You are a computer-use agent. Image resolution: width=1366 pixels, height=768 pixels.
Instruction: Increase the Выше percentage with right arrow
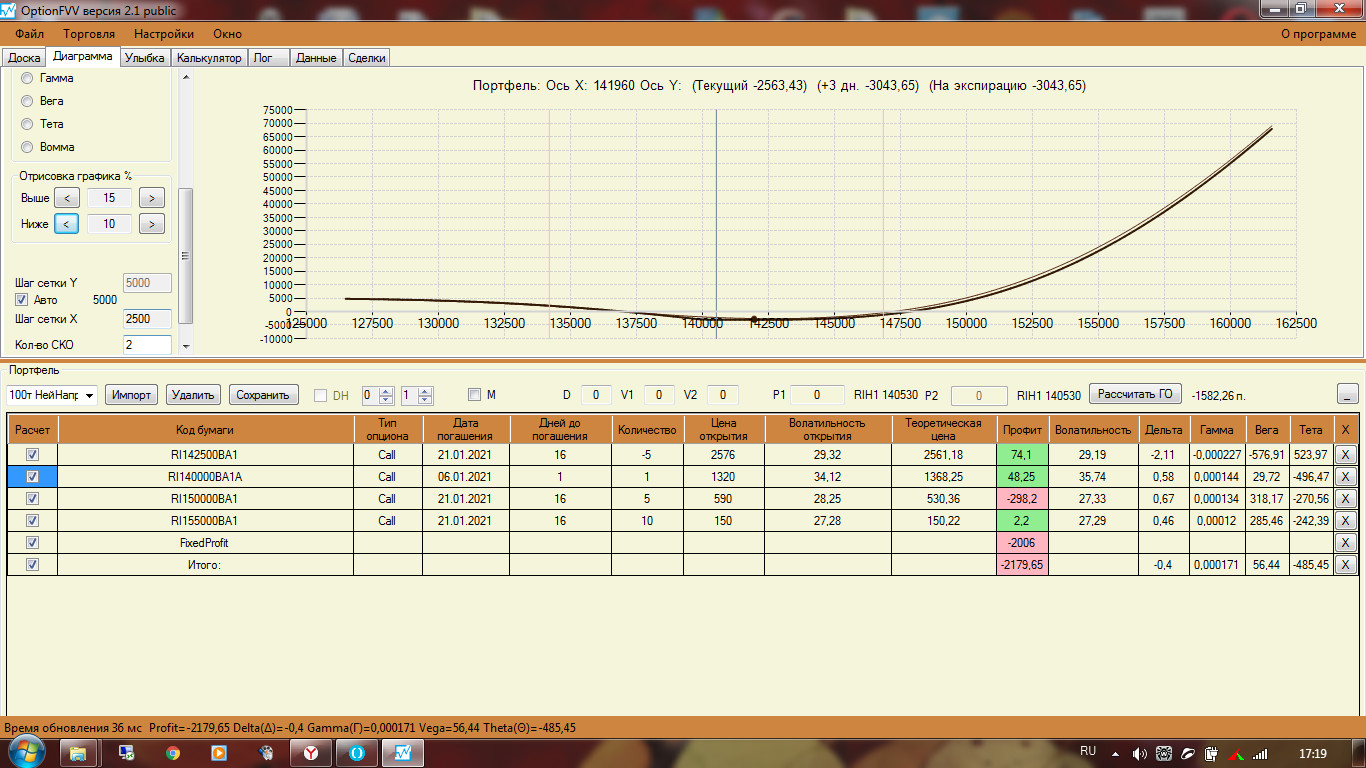tap(152, 198)
